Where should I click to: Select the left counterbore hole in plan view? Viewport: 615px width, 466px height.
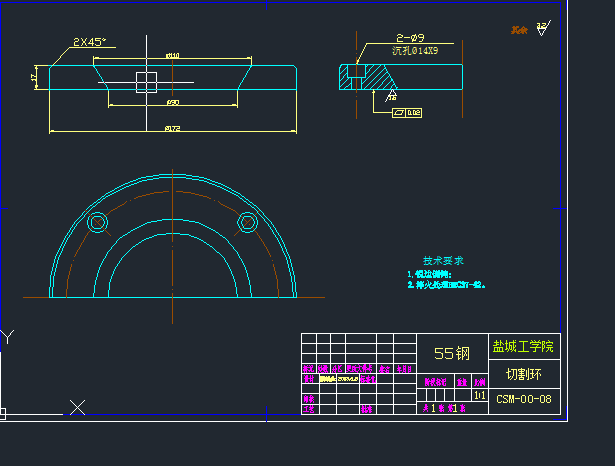[97, 222]
